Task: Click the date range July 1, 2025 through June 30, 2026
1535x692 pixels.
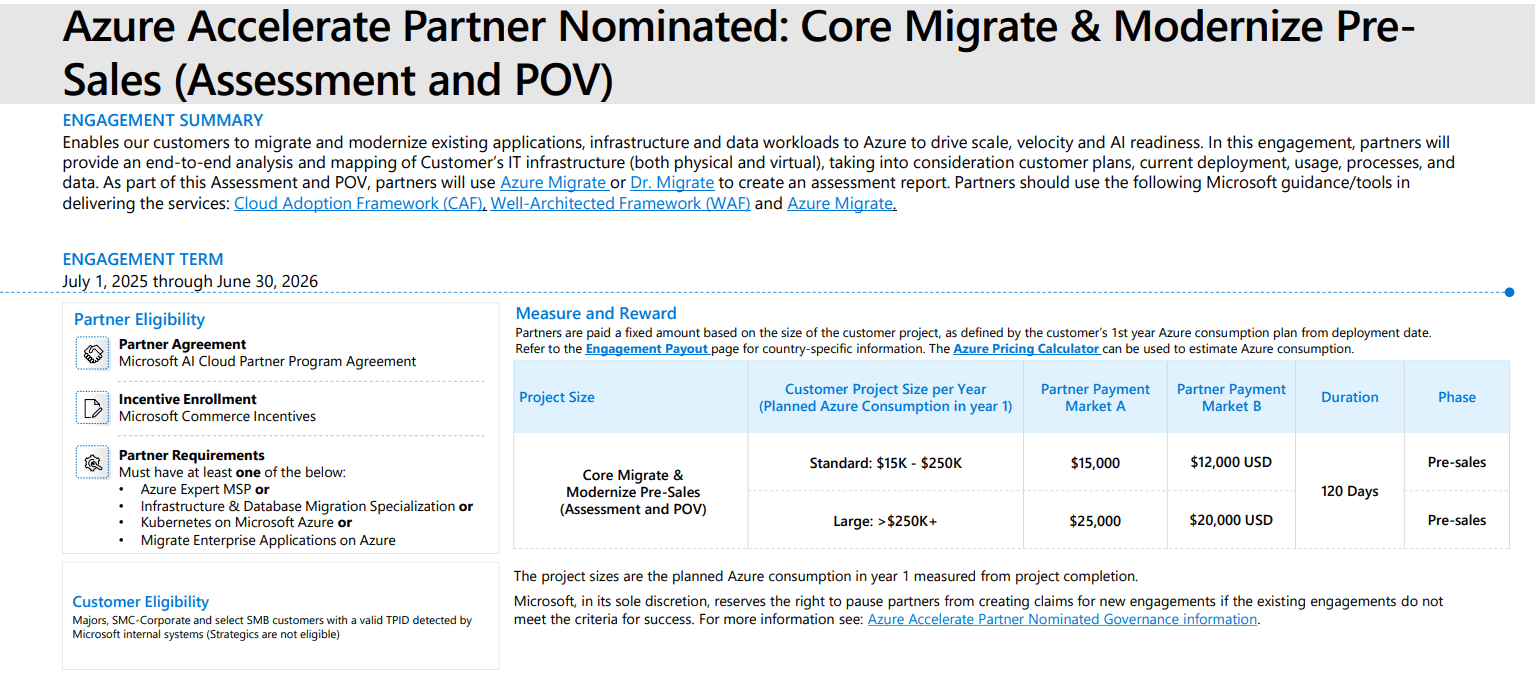Action: [x=190, y=281]
